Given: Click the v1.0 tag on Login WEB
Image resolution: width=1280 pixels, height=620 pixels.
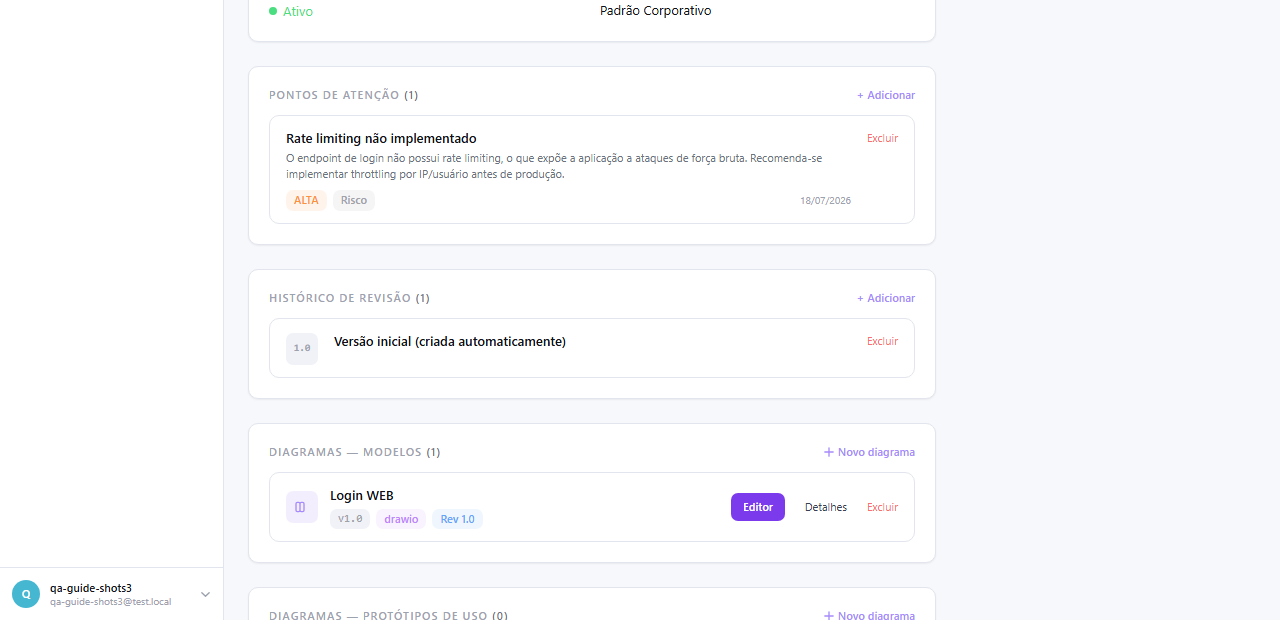Looking at the screenshot, I should tap(350, 519).
